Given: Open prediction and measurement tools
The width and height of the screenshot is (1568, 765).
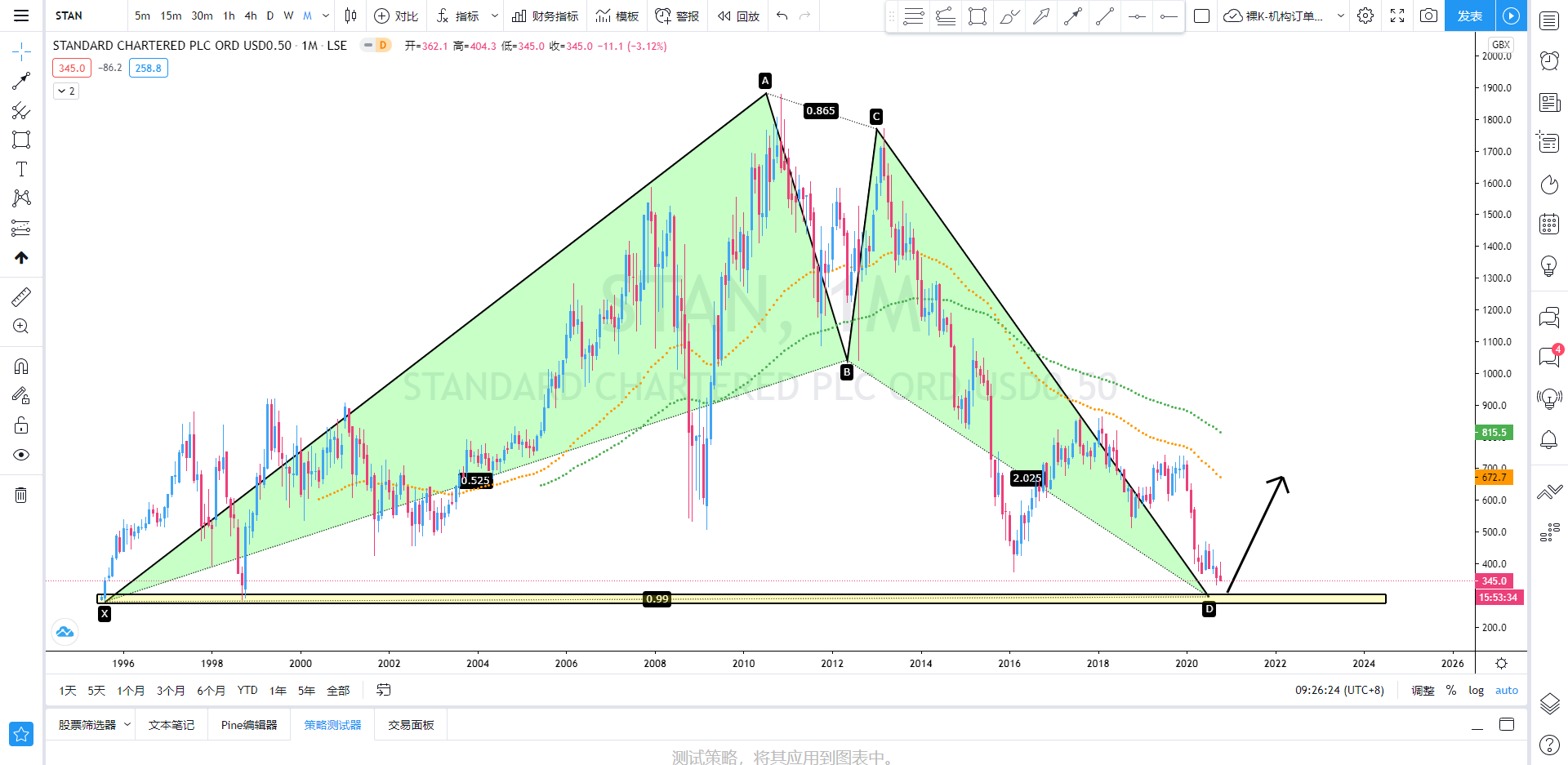Looking at the screenshot, I should (21, 228).
